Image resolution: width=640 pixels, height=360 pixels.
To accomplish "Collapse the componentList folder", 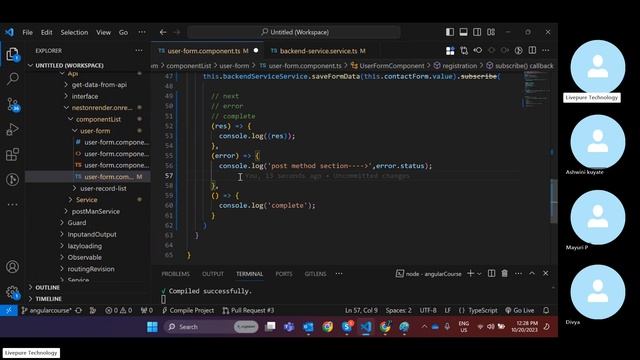I will [x=98, y=119].
